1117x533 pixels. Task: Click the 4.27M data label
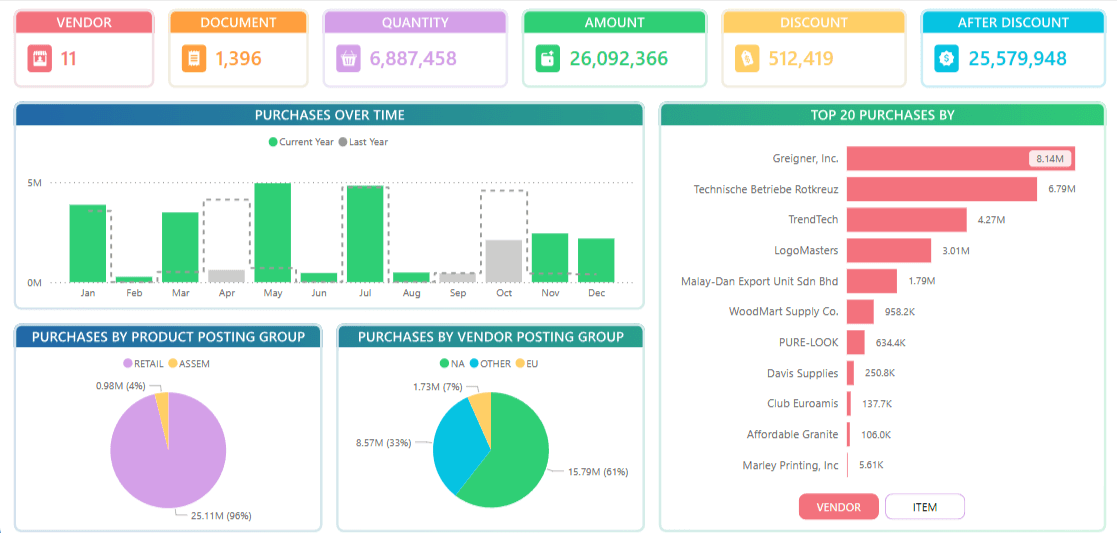tap(992, 220)
